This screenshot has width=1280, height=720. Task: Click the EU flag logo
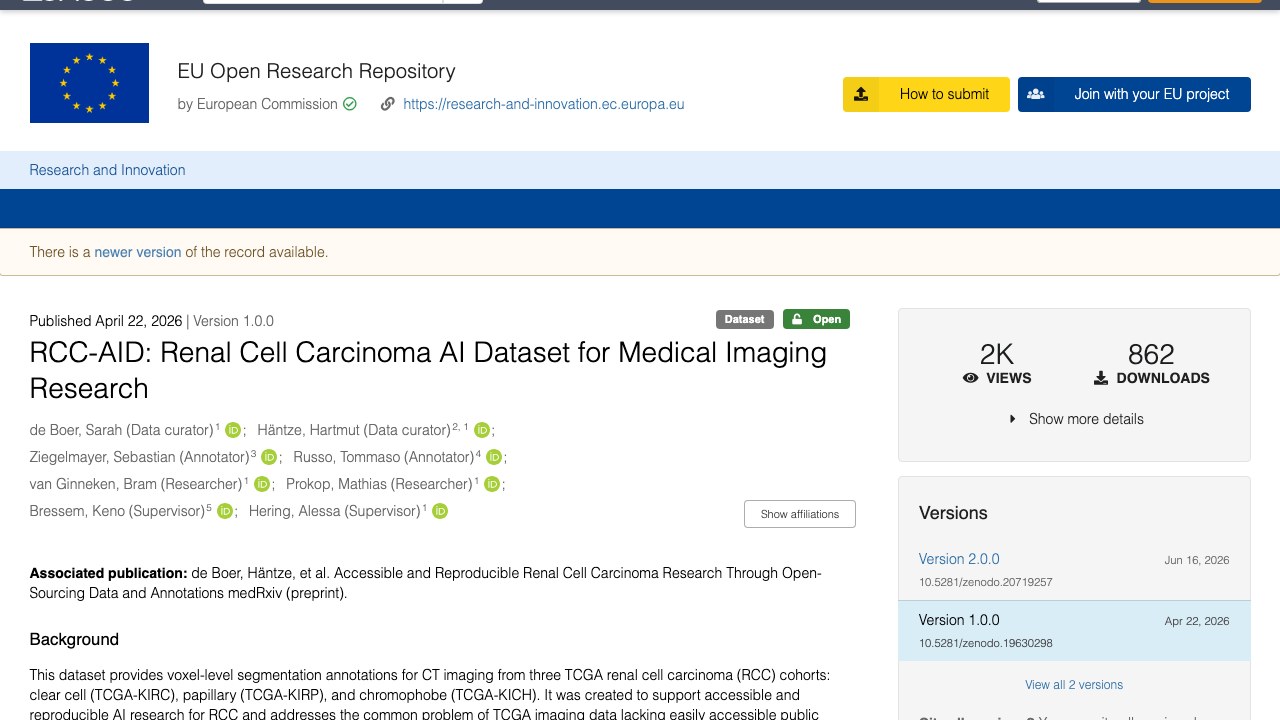click(x=89, y=83)
